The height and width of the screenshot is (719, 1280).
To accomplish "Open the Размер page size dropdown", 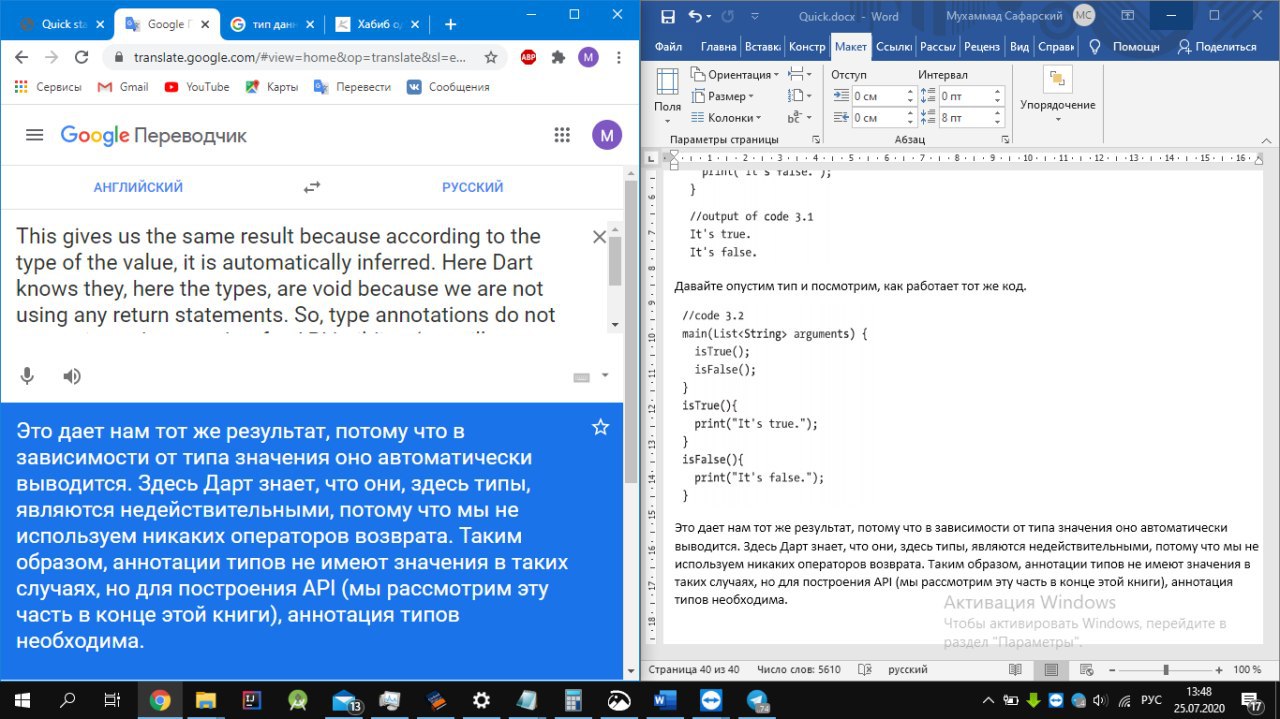I will [723, 96].
